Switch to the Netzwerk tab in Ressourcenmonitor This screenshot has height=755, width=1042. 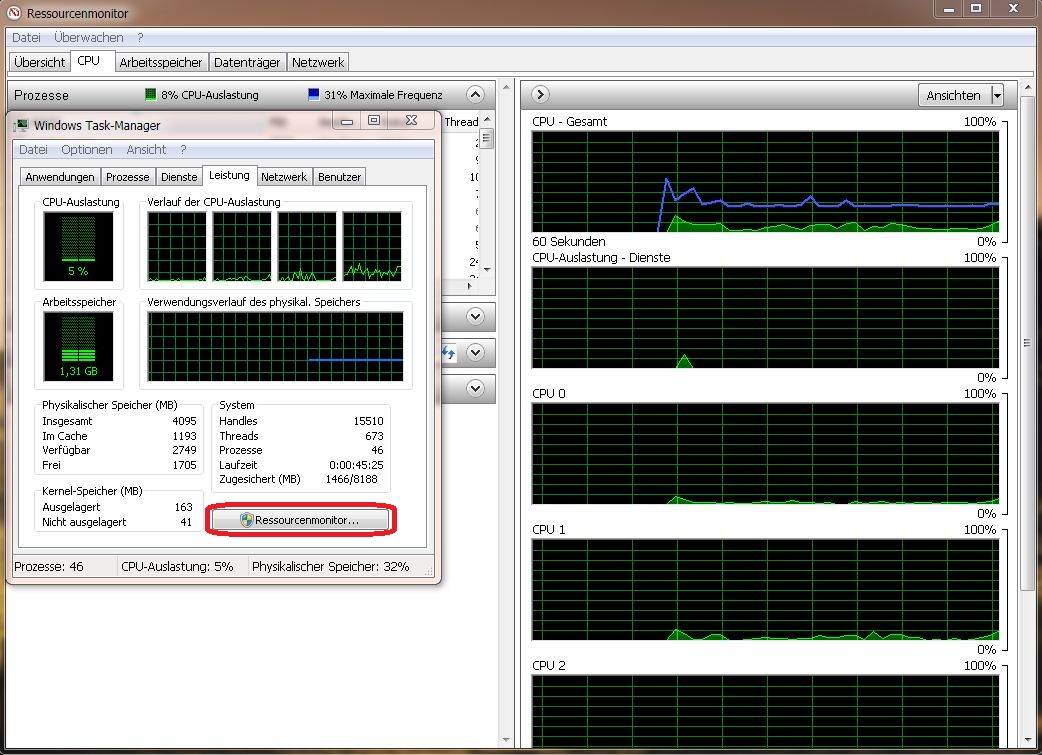coord(318,62)
